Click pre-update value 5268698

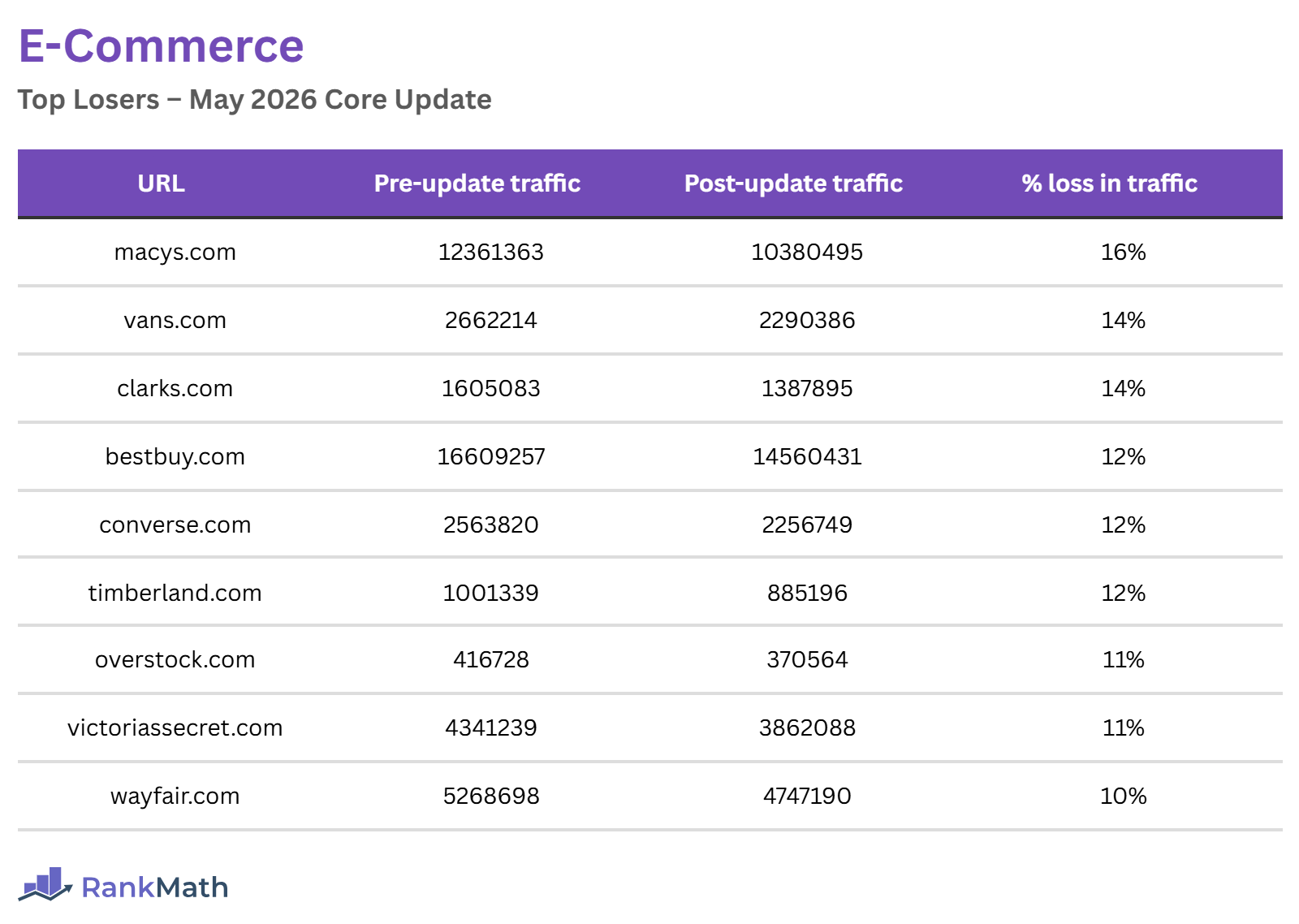click(x=491, y=797)
